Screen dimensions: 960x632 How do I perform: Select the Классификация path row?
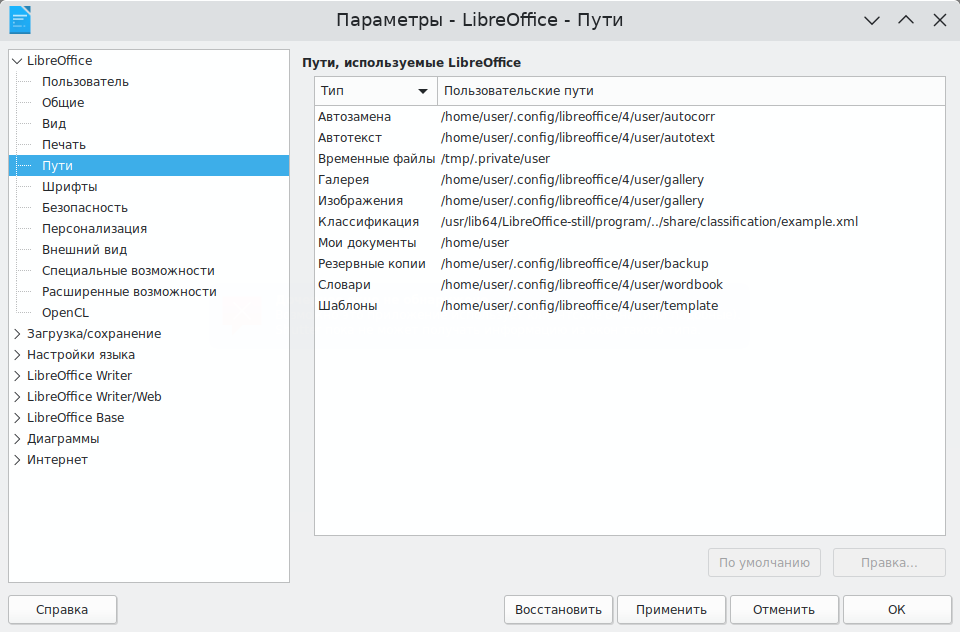[x=630, y=222]
